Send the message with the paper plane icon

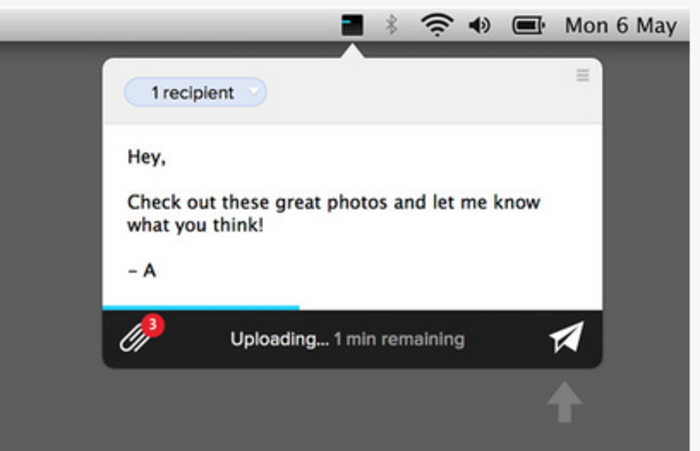point(565,339)
